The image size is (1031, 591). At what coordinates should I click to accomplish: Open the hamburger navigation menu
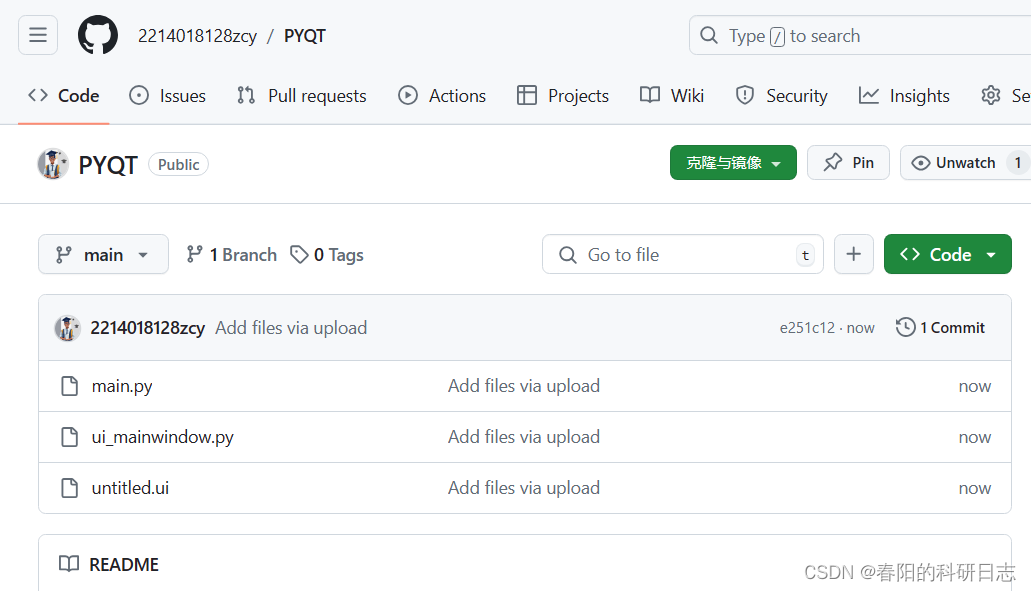click(38, 35)
